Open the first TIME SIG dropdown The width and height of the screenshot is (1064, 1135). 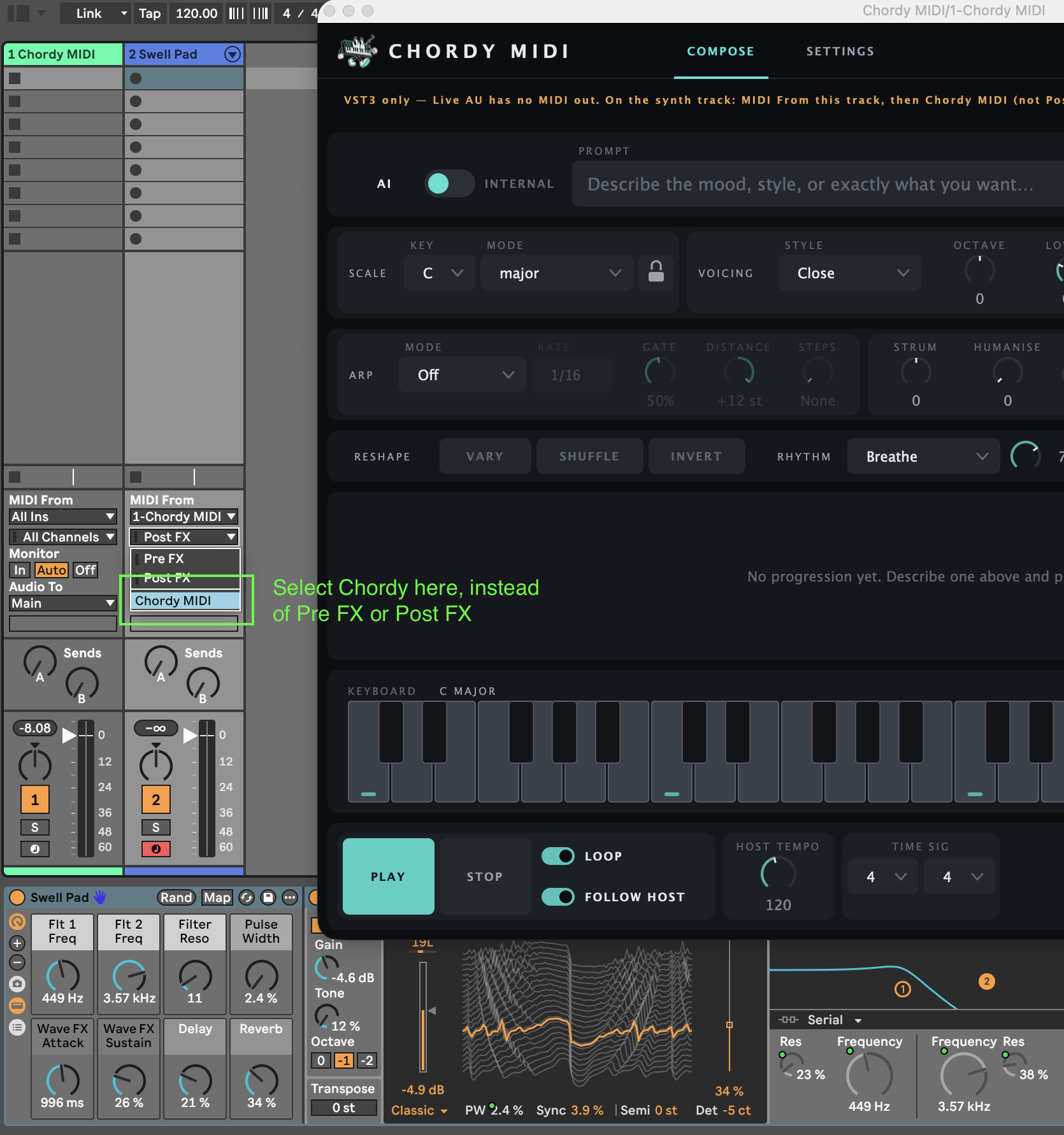(883, 876)
